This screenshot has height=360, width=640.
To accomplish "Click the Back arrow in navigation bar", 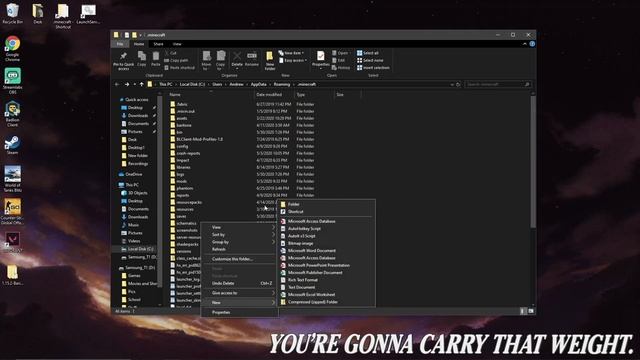I will (117, 84).
